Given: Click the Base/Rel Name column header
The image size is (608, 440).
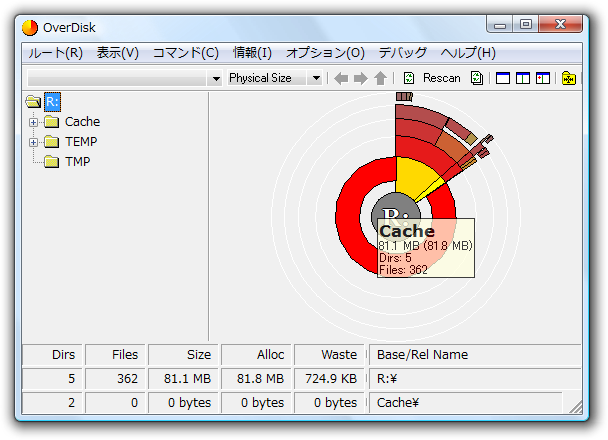Looking at the screenshot, I should click(x=475, y=355).
